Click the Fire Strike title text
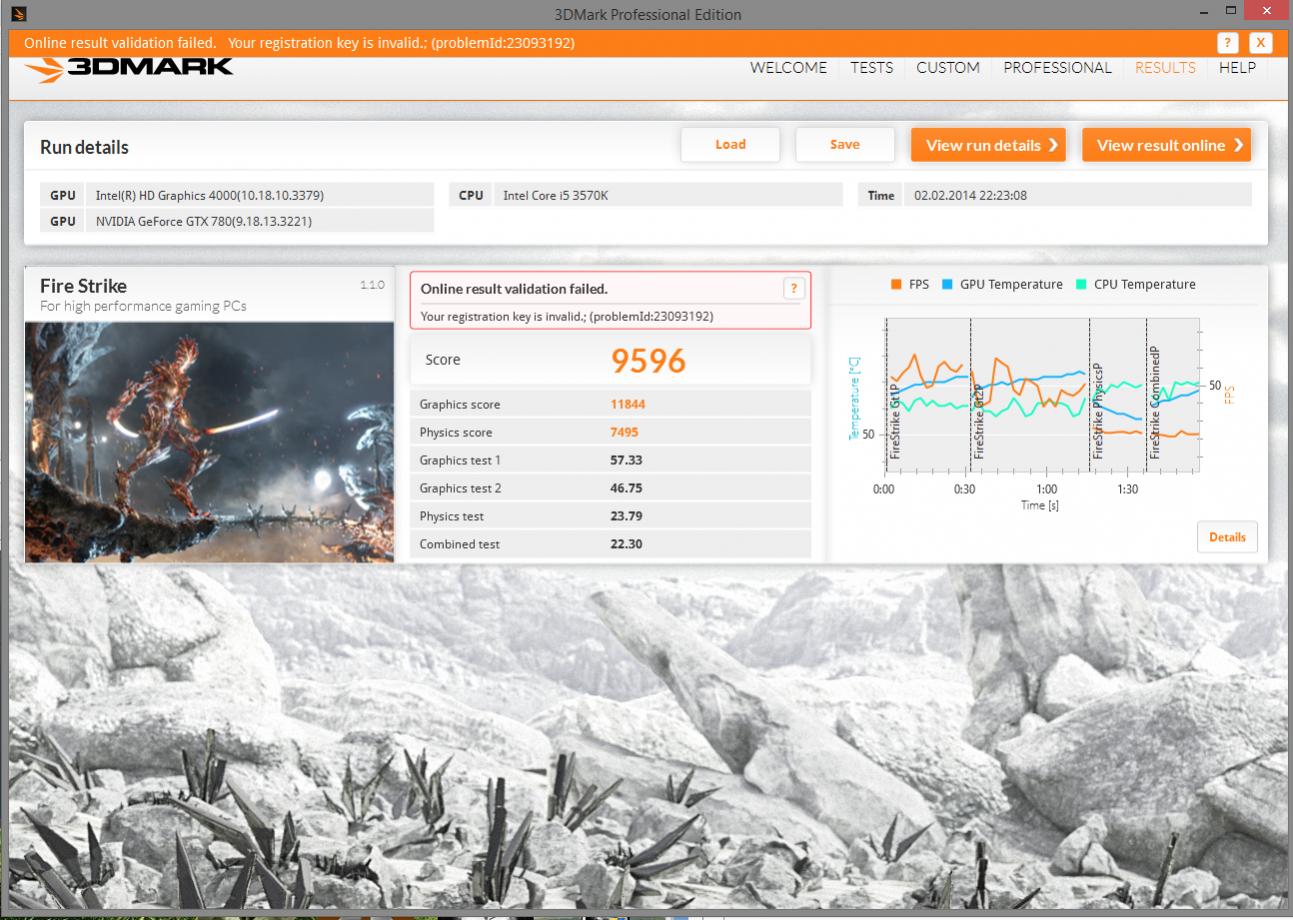This screenshot has width=1293, height=920. coord(83,286)
